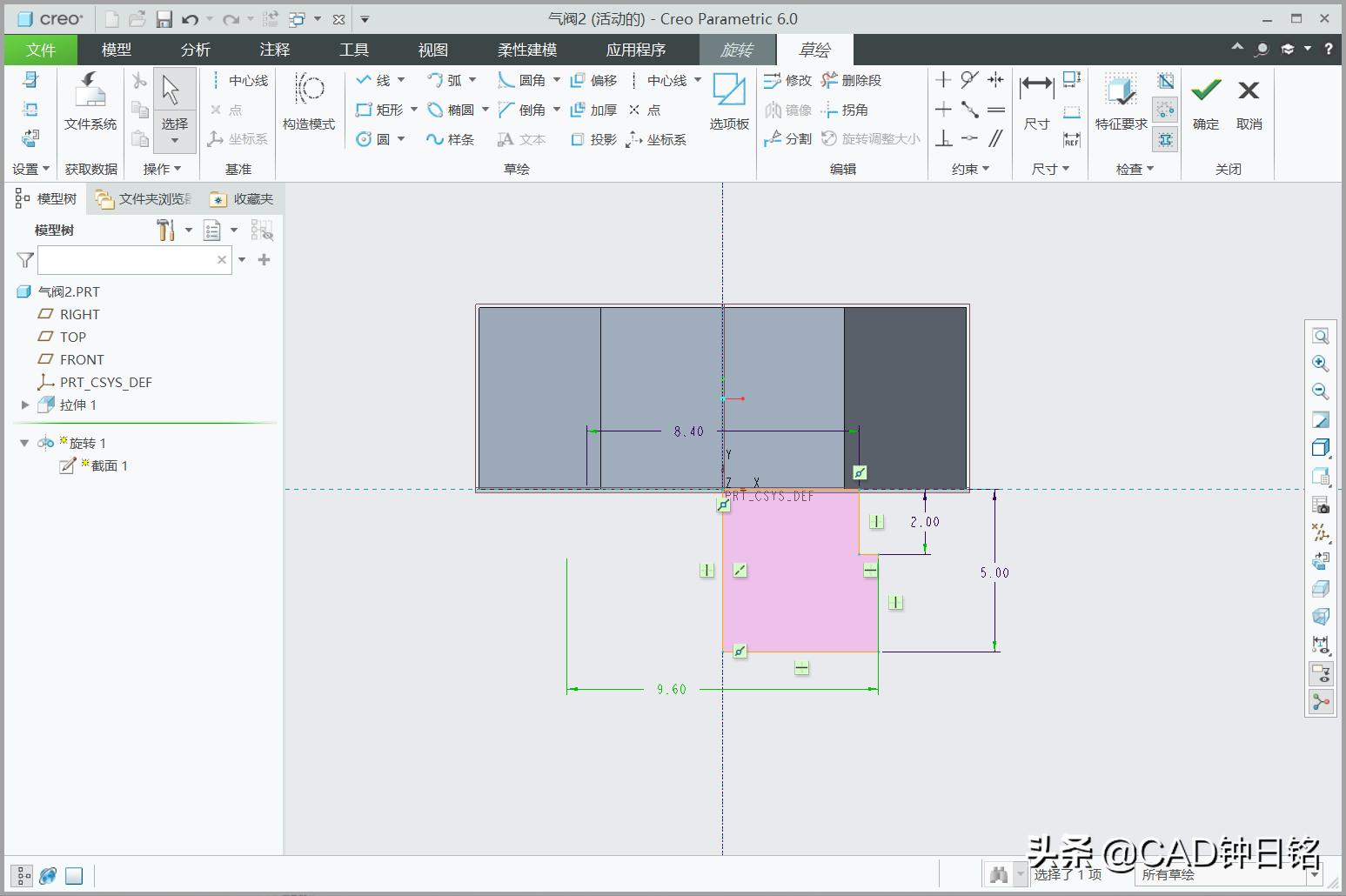Collapse the 旋转 1 tree node
1346x896 pixels.
coord(23,443)
